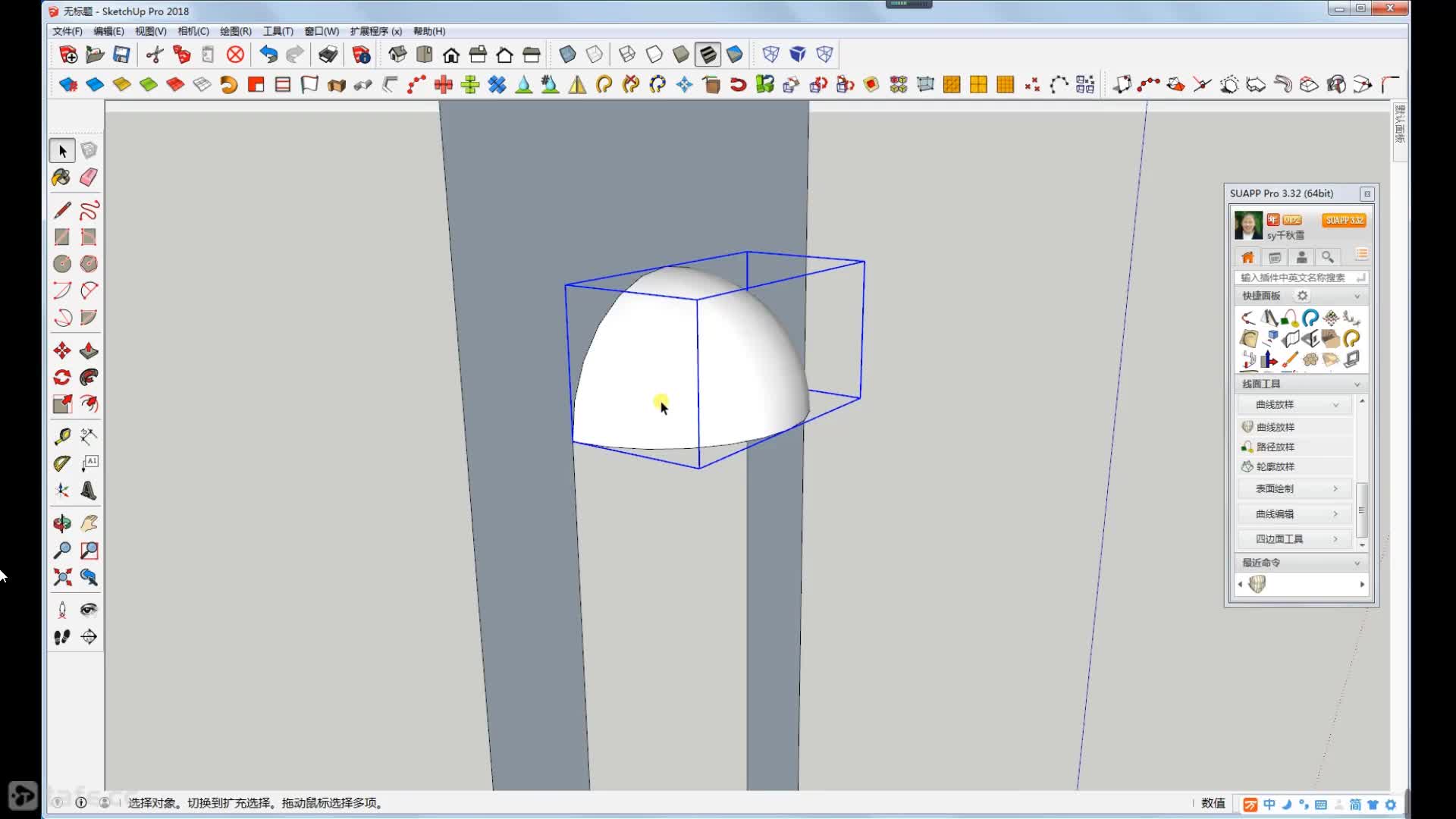Select the Pan hand tool
The width and height of the screenshot is (1456, 819).
pyautogui.click(x=89, y=523)
